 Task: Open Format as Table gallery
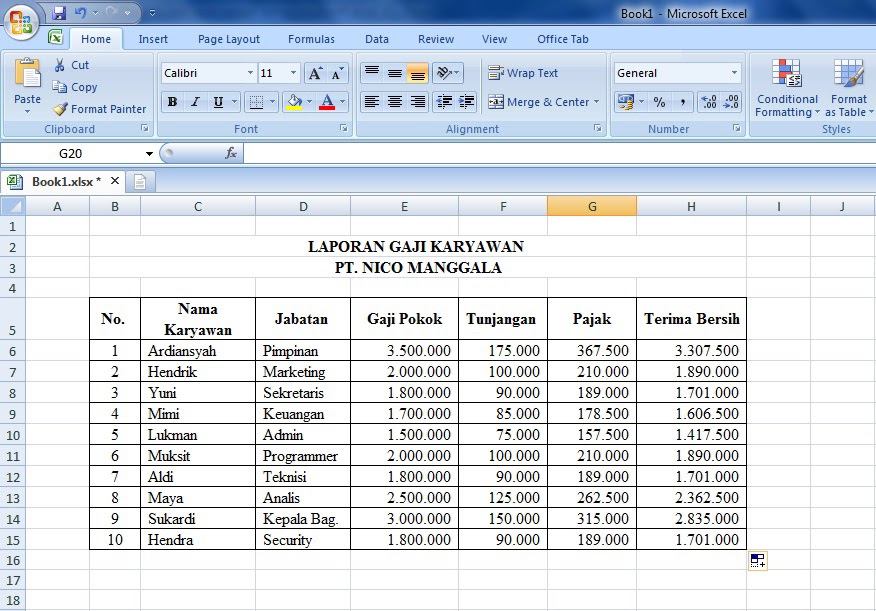click(x=849, y=88)
